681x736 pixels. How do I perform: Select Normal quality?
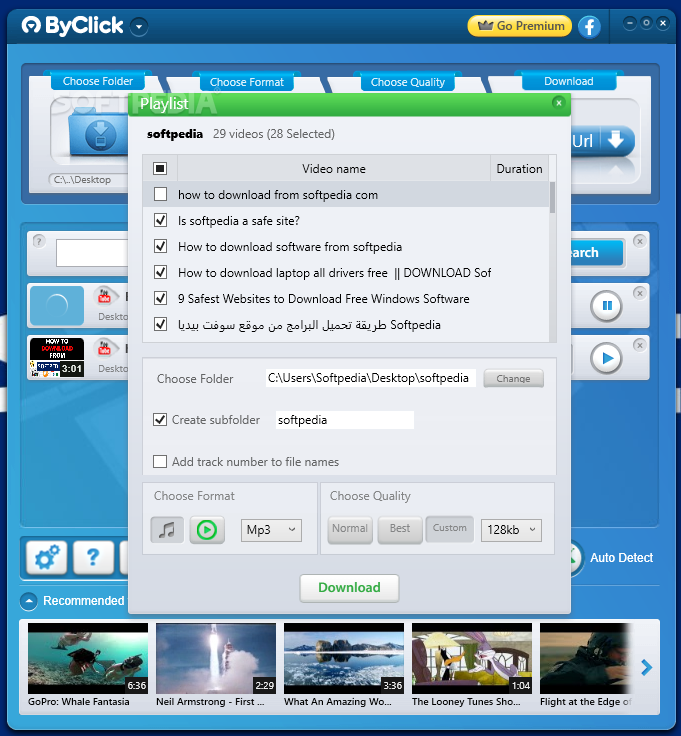pyautogui.click(x=350, y=529)
